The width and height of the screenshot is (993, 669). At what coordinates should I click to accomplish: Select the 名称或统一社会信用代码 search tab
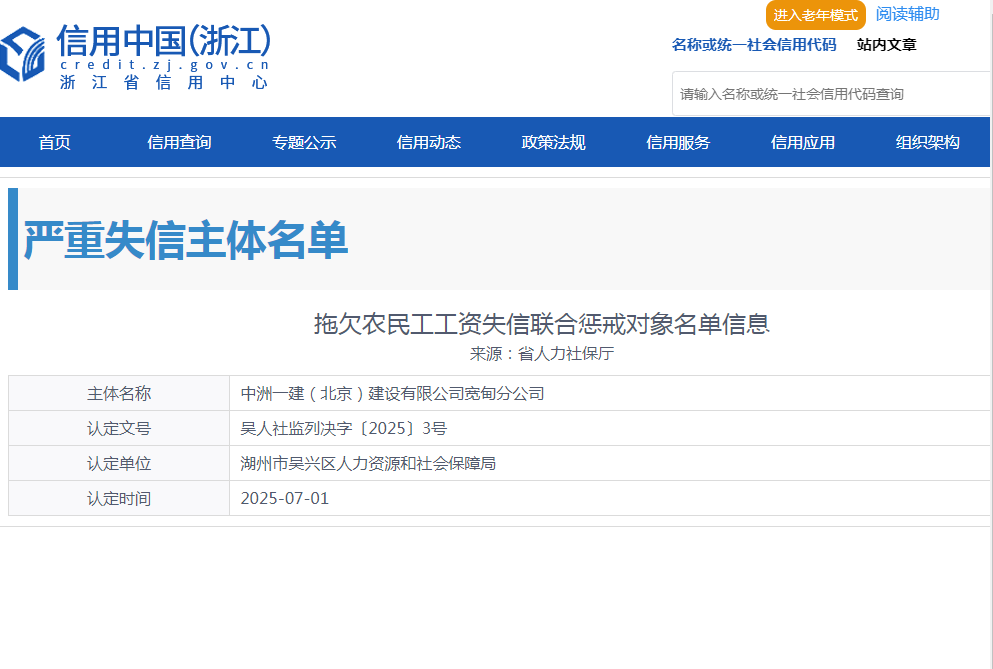(x=754, y=45)
